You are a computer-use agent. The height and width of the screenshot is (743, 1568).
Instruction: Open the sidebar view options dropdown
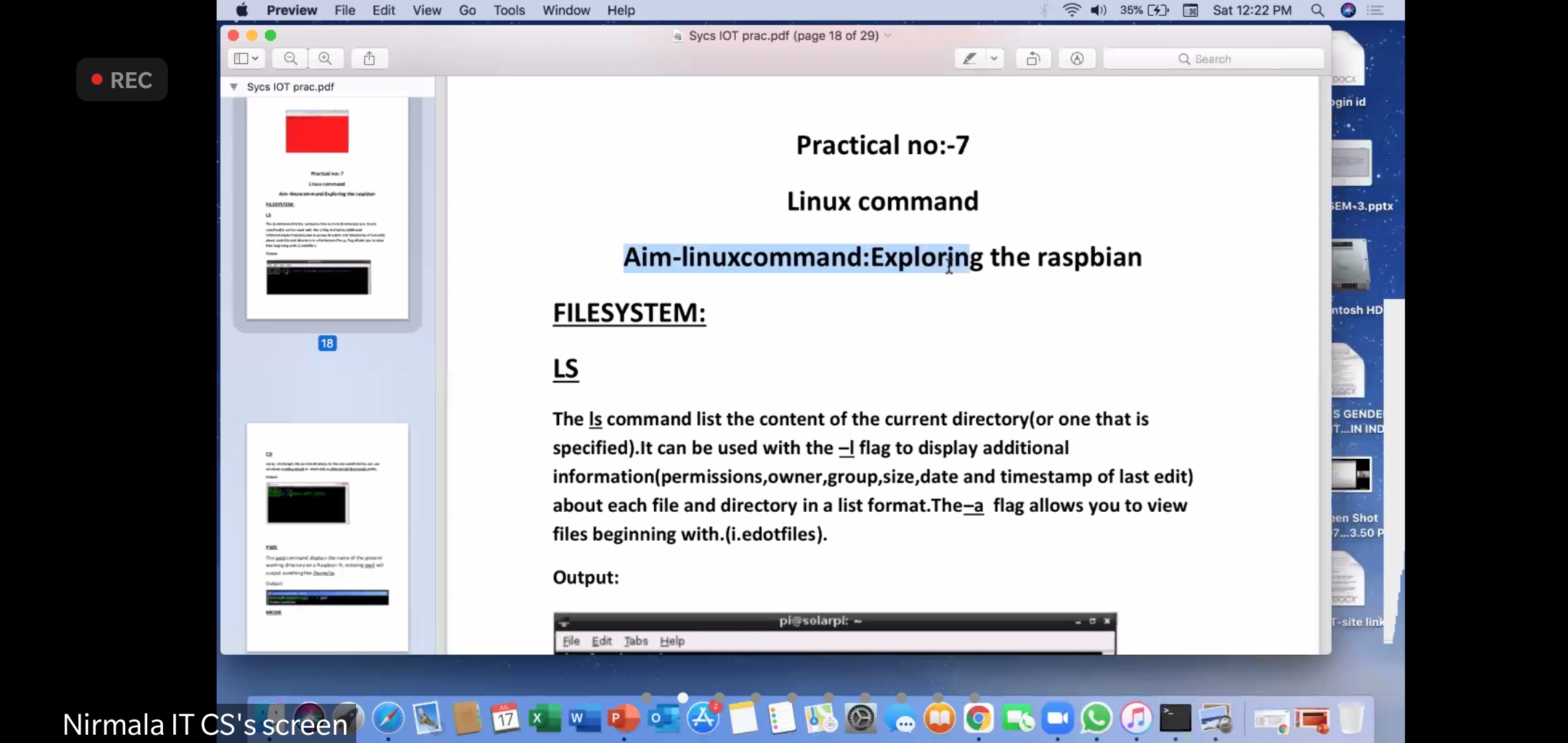click(x=246, y=58)
